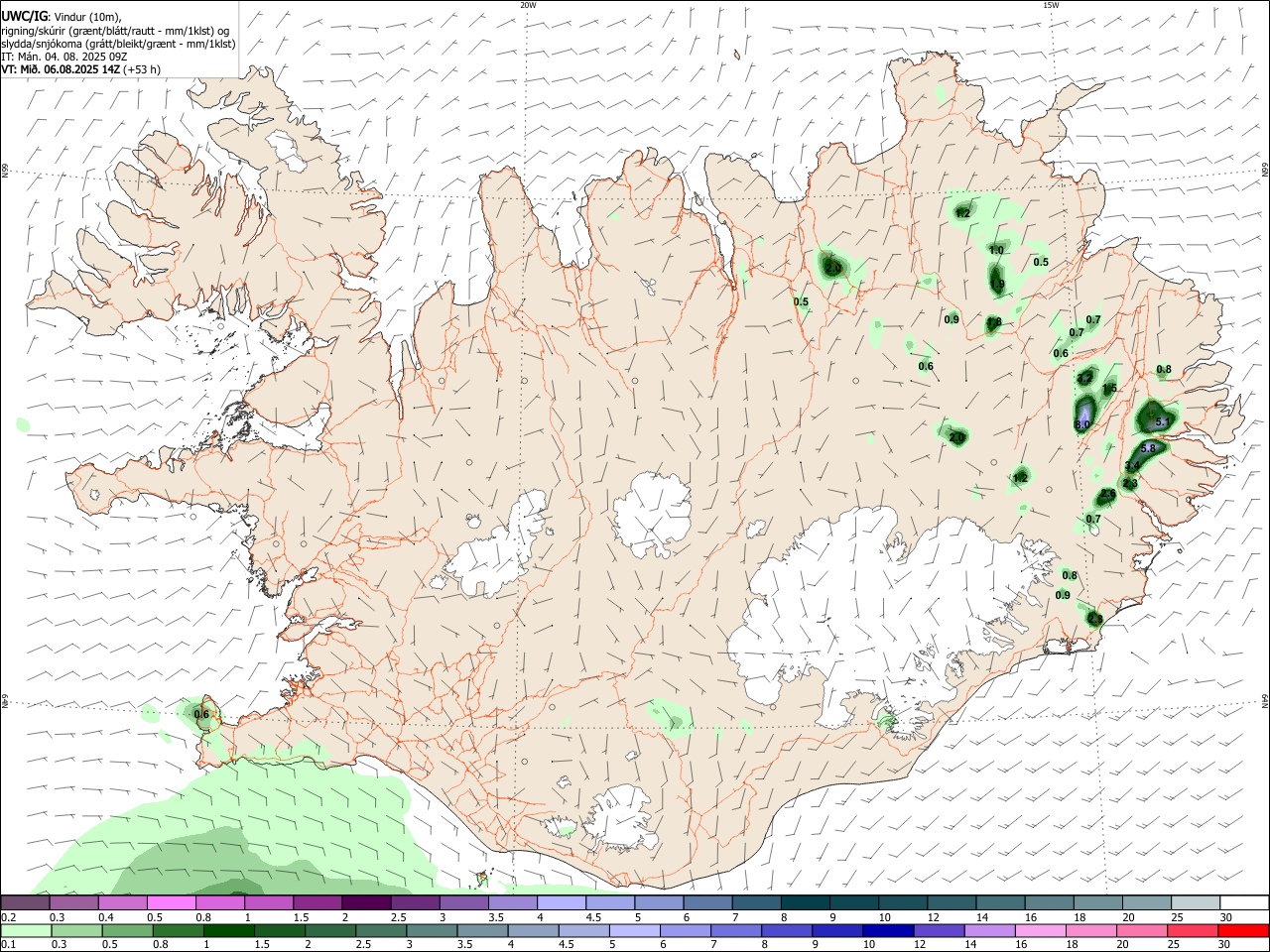Click the 3.2 precipitation value on the map
1270x952 pixels.
click(1084, 378)
